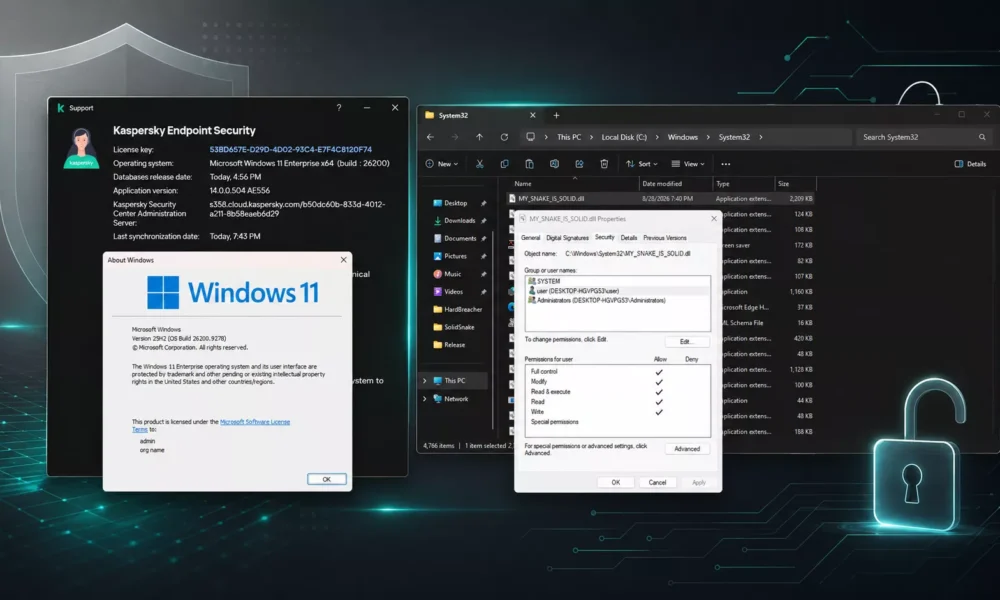This screenshot has height=600, width=1000.
Task: Click Kaspersky license key link
Action: pos(291,149)
